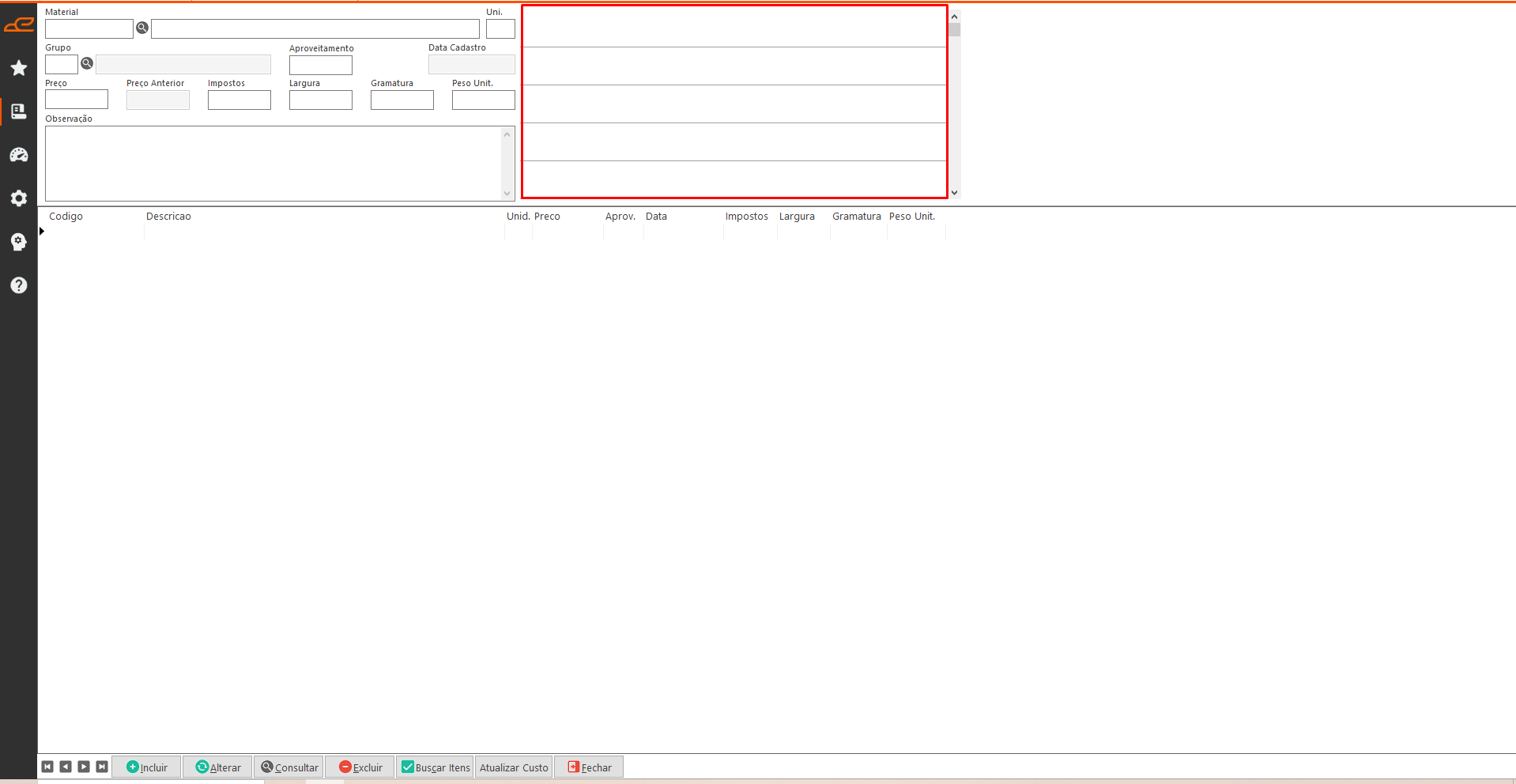This screenshot has width=1516, height=784.
Task: Click the head-with-gear sidebar icon
Action: tap(19, 242)
